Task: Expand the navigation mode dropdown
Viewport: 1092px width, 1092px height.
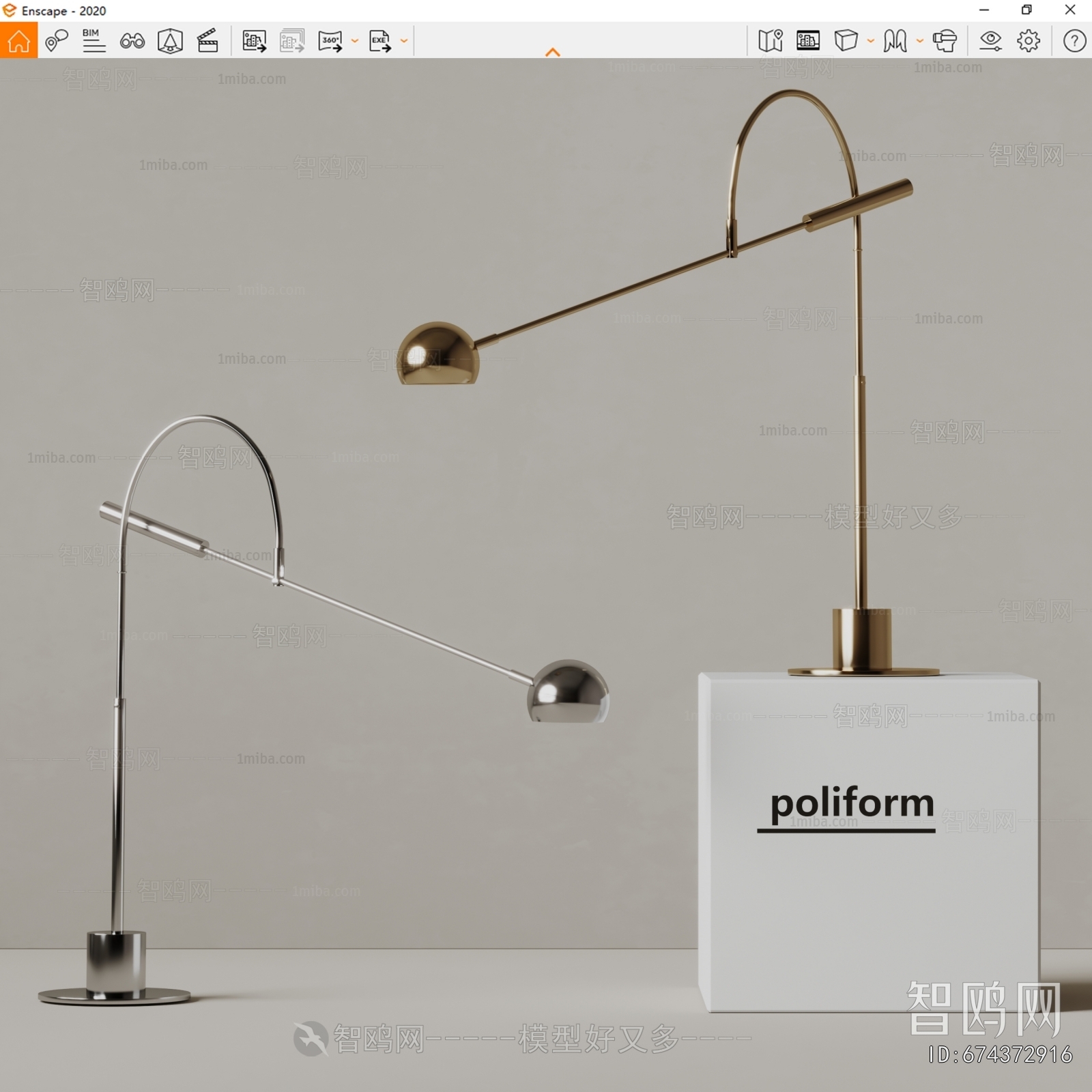Action: [919, 41]
